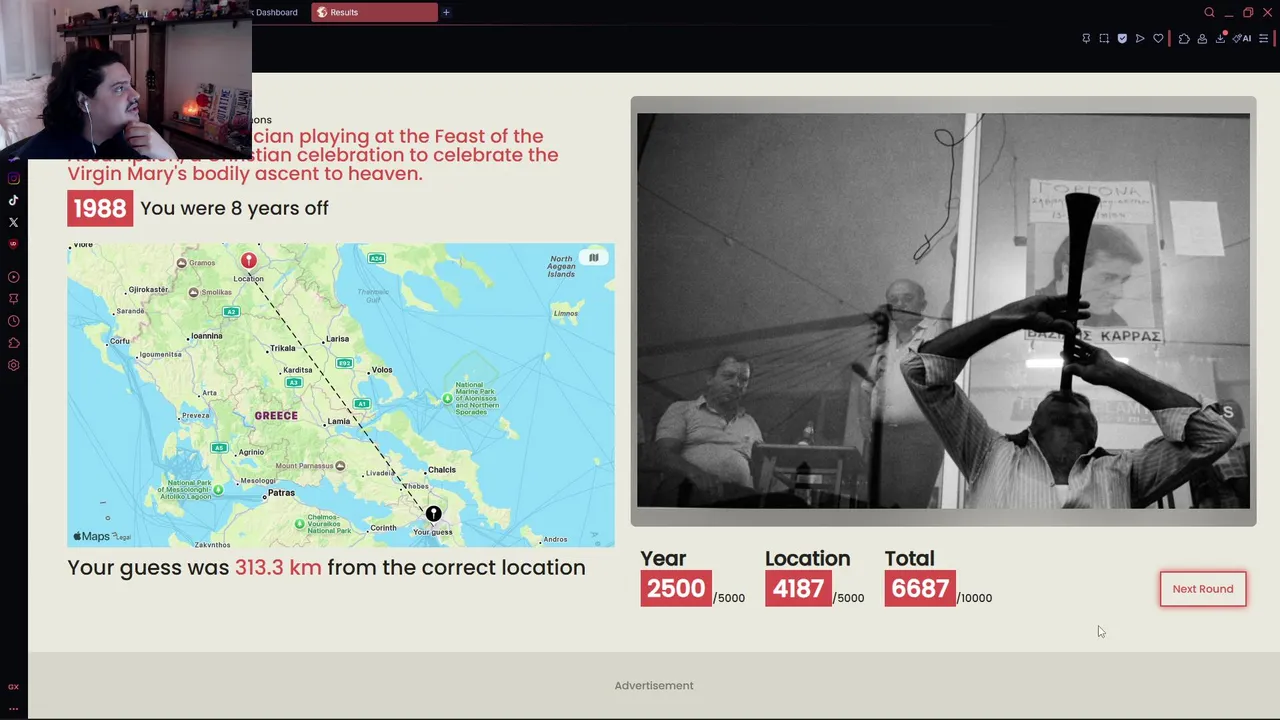Open the easy setup sliders icon
This screenshot has height=720, width=1280.
[x=1263, y=39]
